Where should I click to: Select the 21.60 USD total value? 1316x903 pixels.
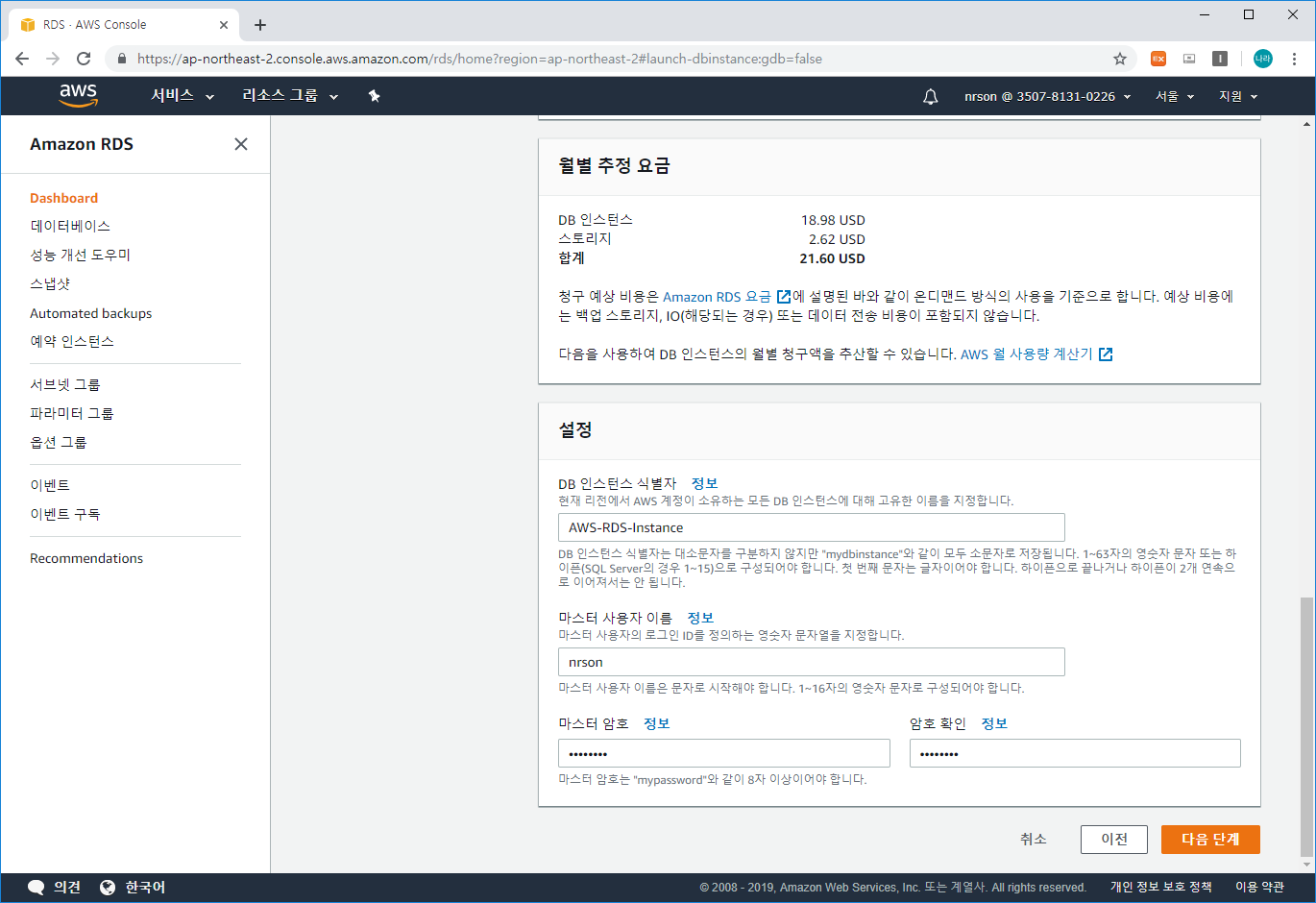pos(832,258)
